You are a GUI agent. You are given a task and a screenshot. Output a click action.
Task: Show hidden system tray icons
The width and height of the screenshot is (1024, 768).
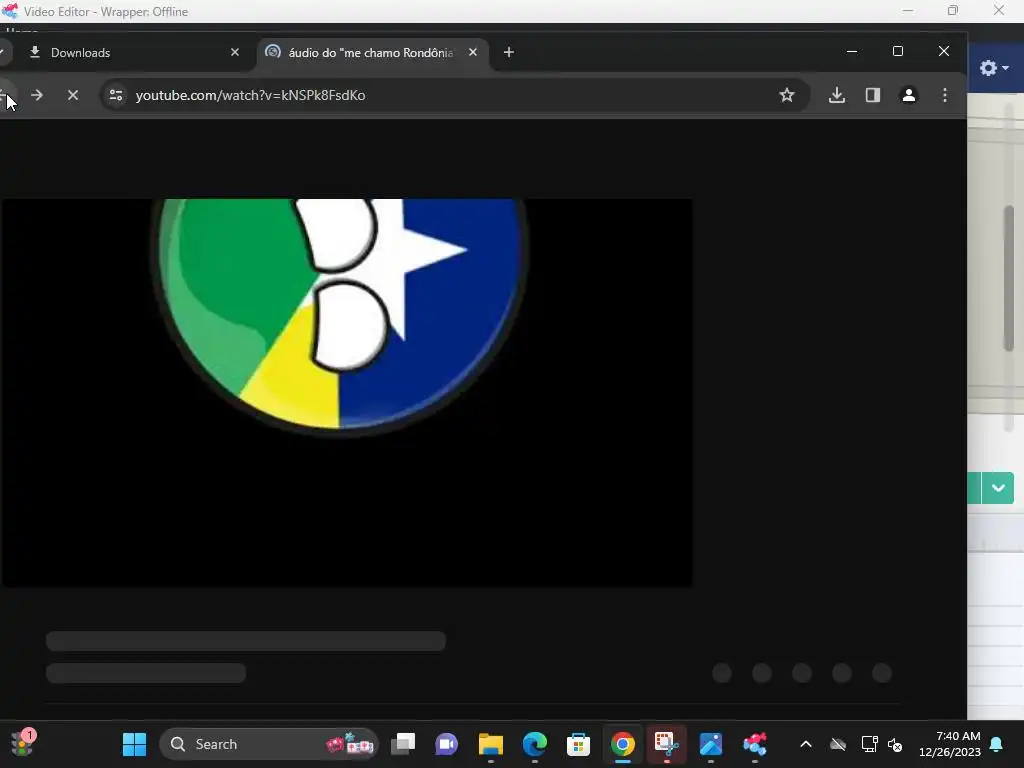click(806, 744)
